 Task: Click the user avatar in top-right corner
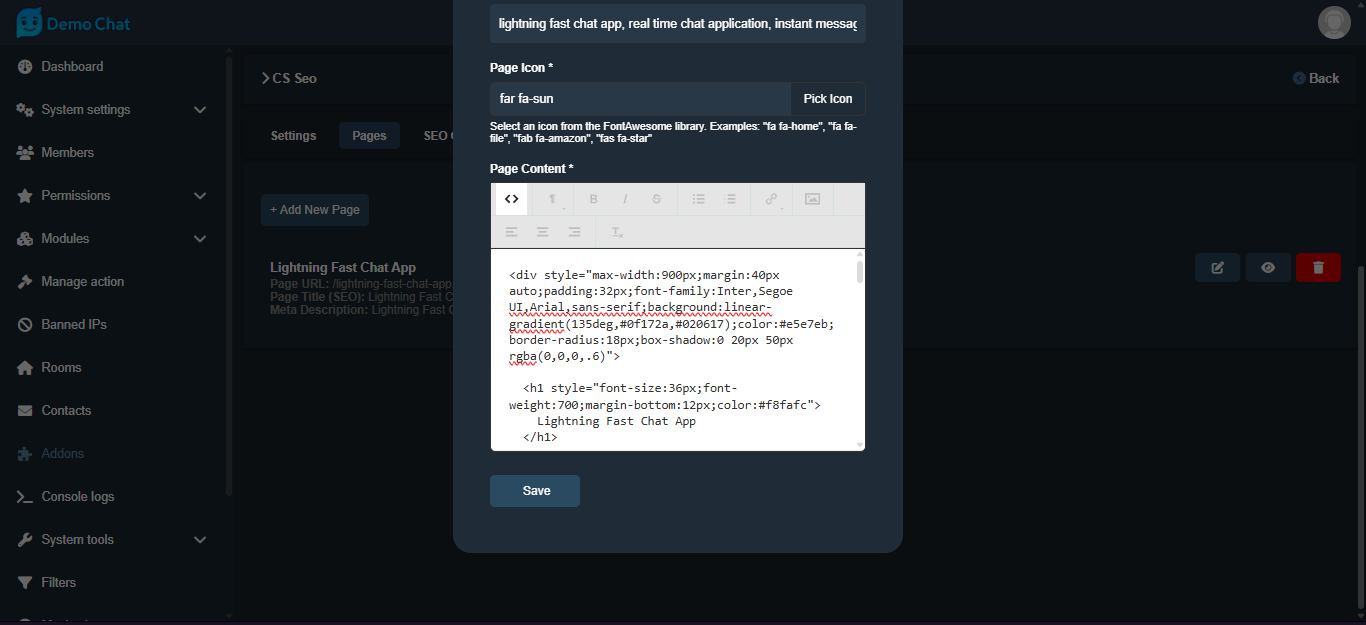(1334, 22)
